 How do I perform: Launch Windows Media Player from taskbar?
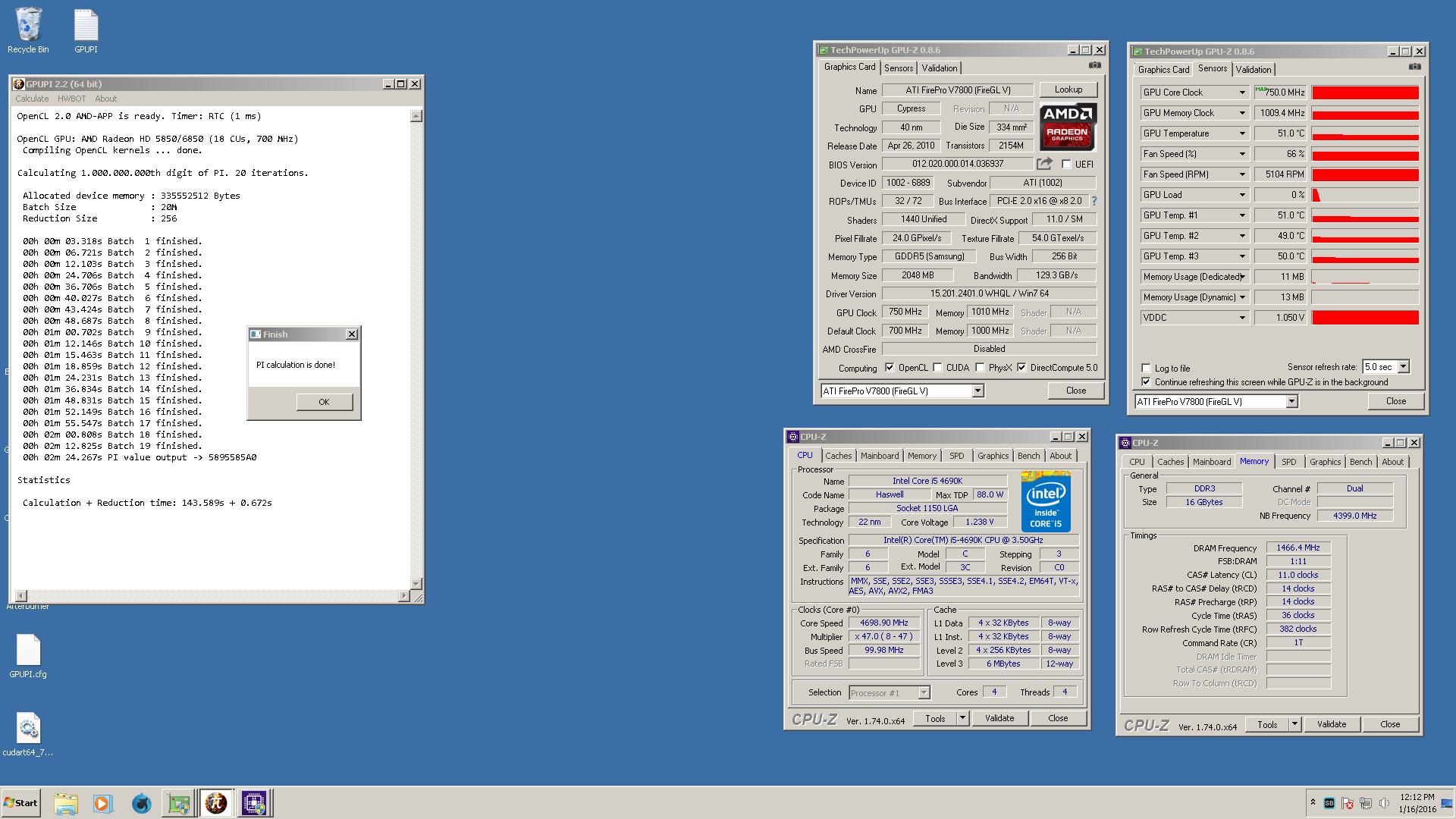click(x=102, y=803)
